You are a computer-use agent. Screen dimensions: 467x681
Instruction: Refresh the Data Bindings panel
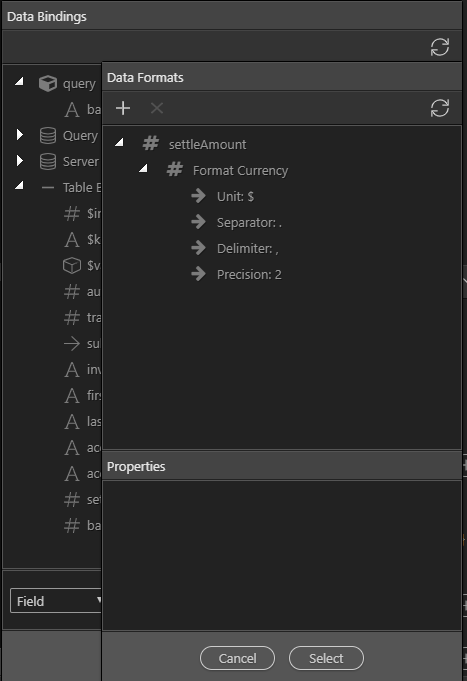point(440,47)
